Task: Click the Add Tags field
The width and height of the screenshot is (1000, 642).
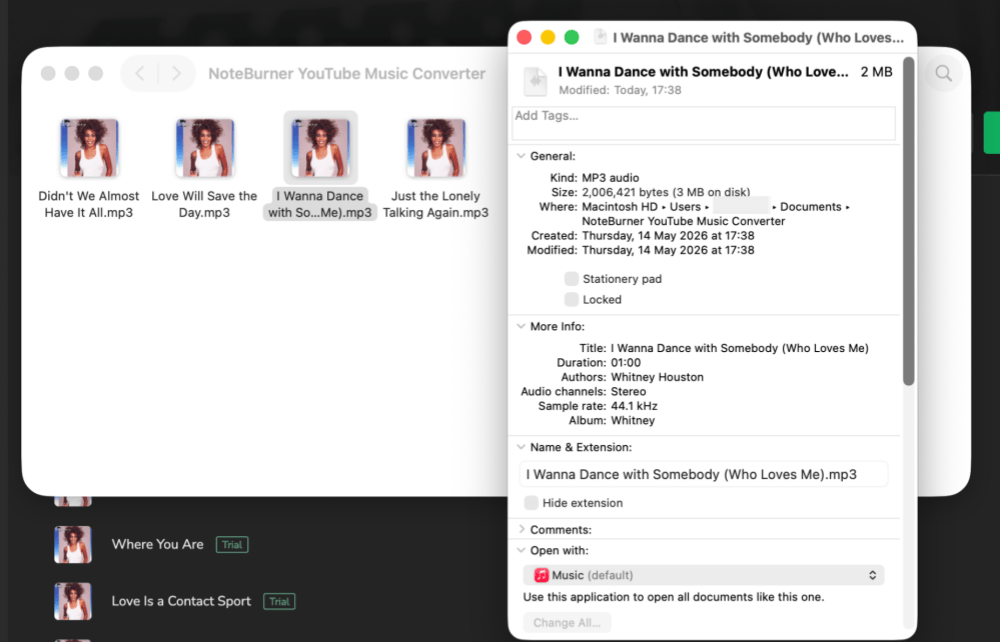Action: (703, 123)
